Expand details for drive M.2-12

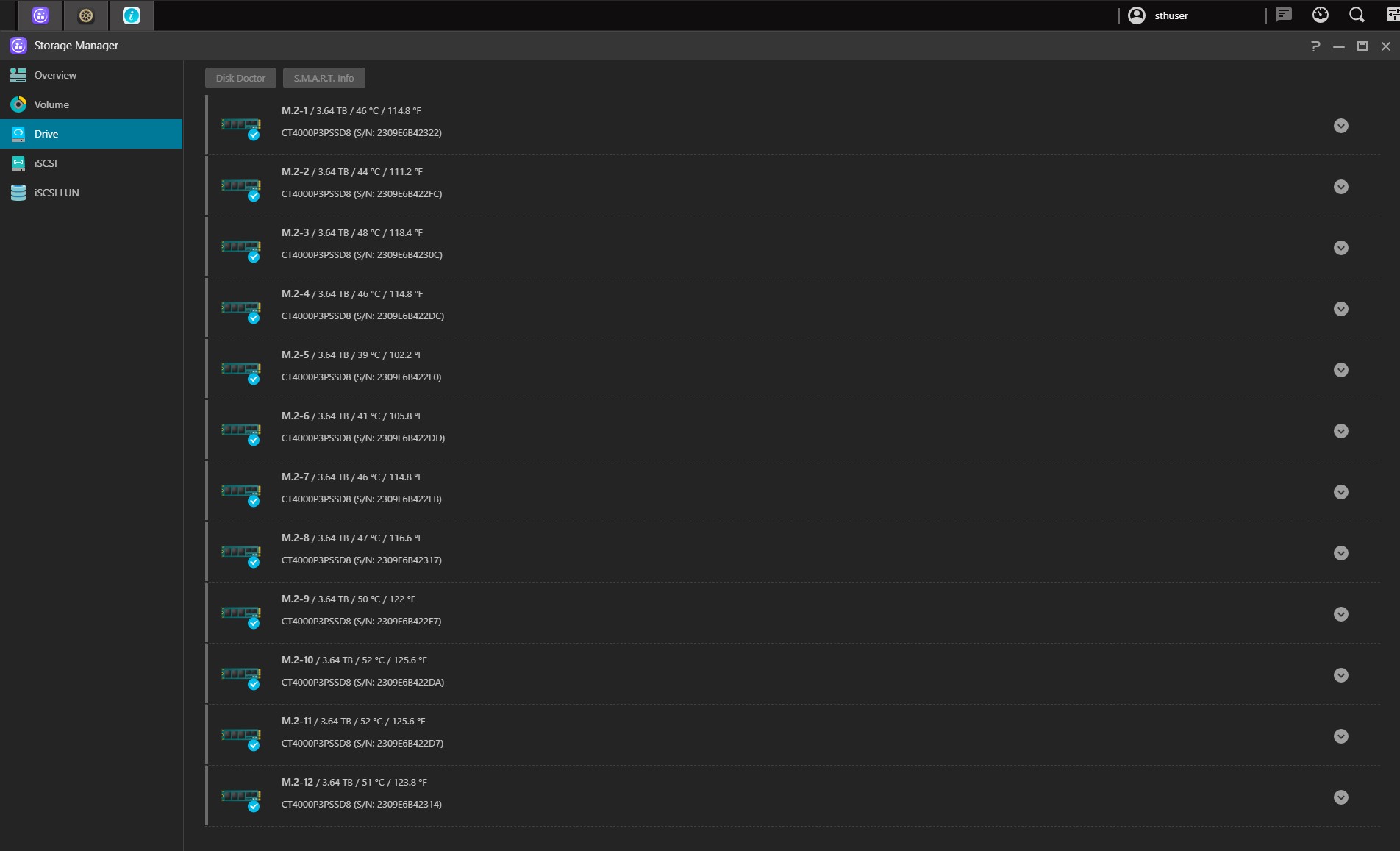coord(1341,797)
